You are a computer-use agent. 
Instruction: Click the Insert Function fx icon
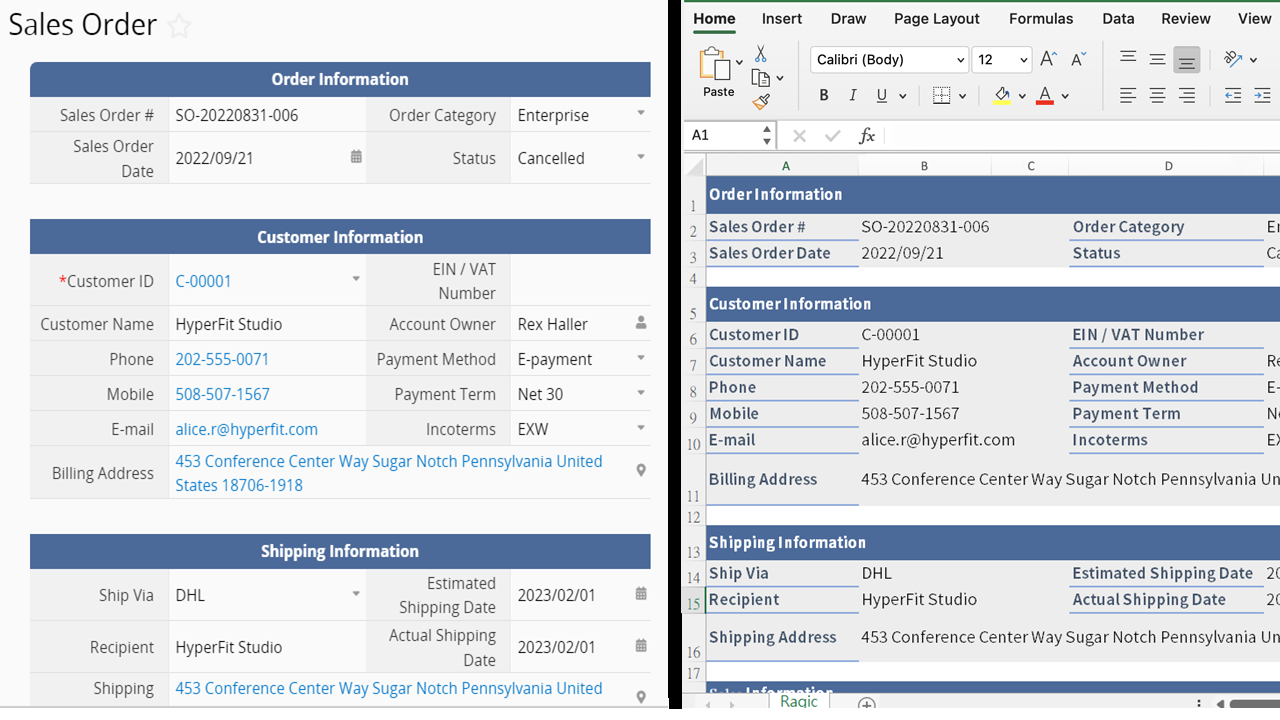point(866,135)
